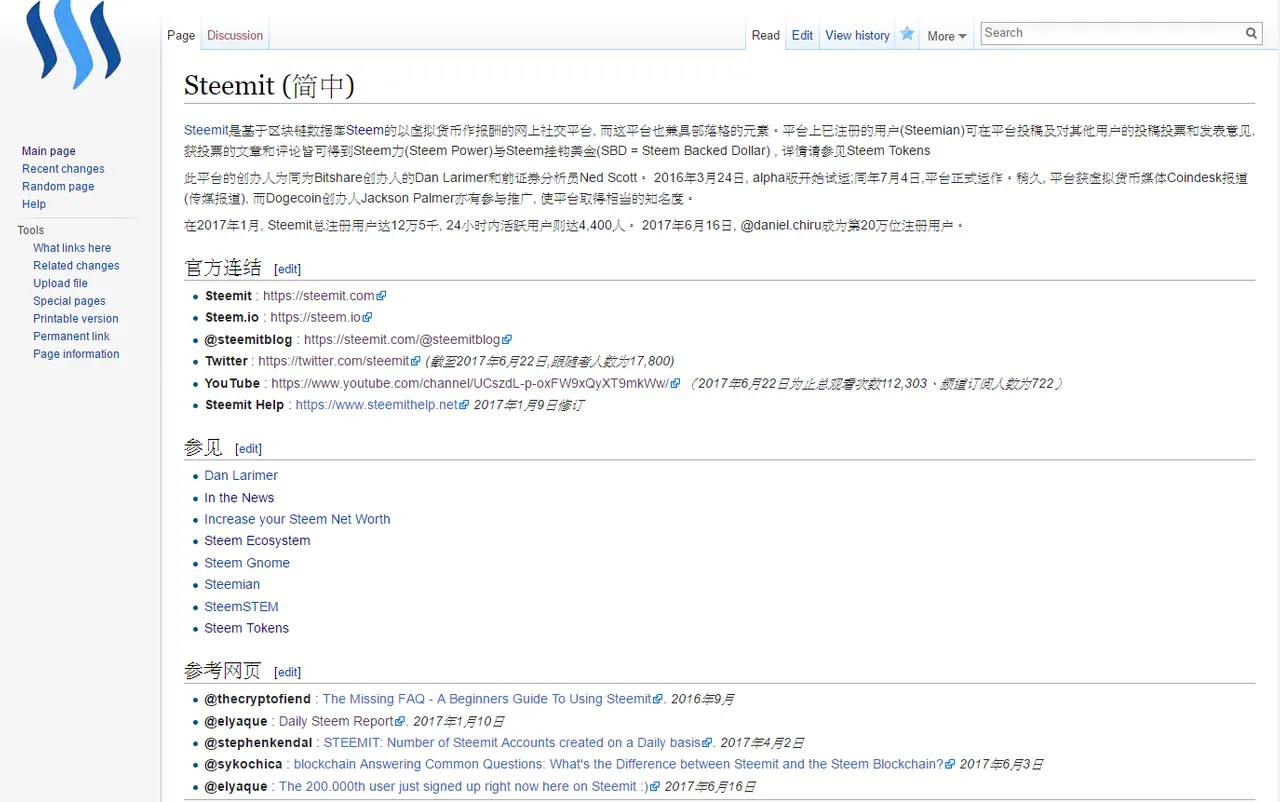Image resolution: width=1280 pixels, height=802 pixels.
Task: Click the Tools sidebar heading
Action: coord(31,230)
